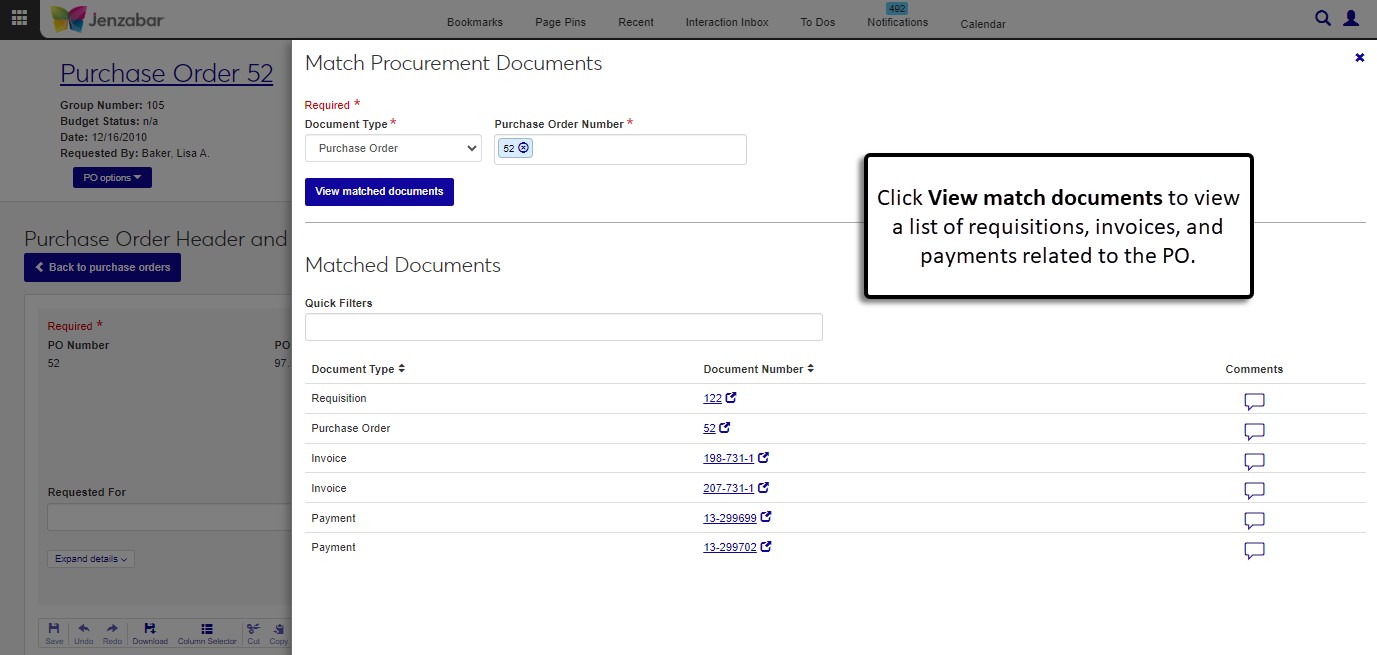1377x655 pixels.
Task: Open the user profile icon
Action: [x=1351, y=18]
